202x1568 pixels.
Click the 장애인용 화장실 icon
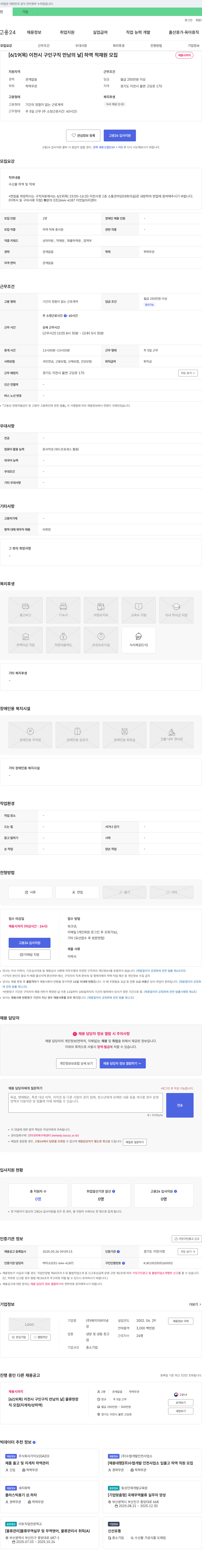pos(125,735)
